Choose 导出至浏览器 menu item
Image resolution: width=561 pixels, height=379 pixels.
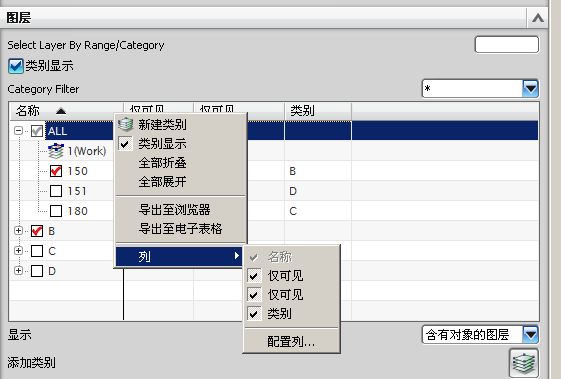click(181, 210)
